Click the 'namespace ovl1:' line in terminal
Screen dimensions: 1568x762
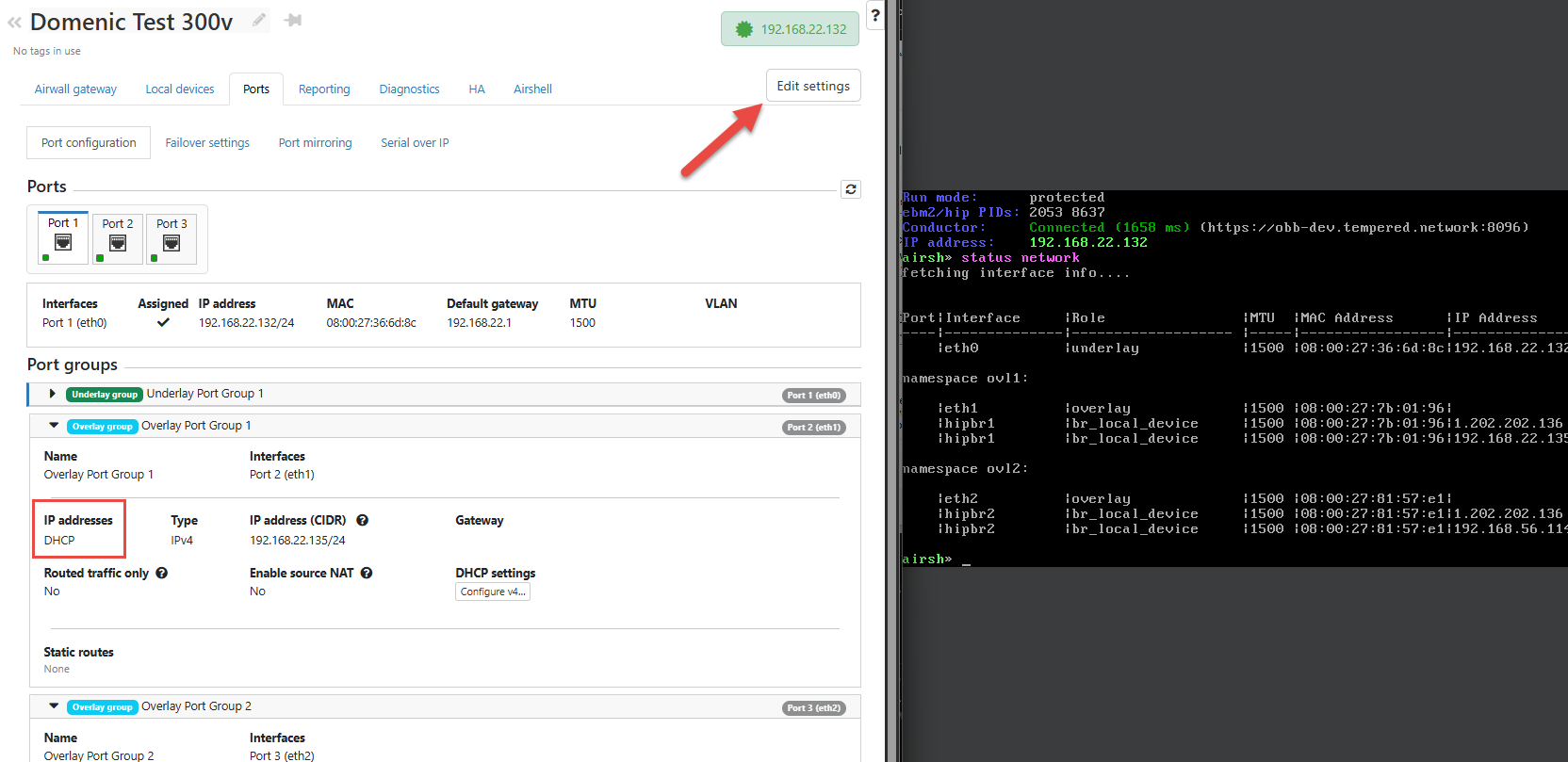click(965, 379)
